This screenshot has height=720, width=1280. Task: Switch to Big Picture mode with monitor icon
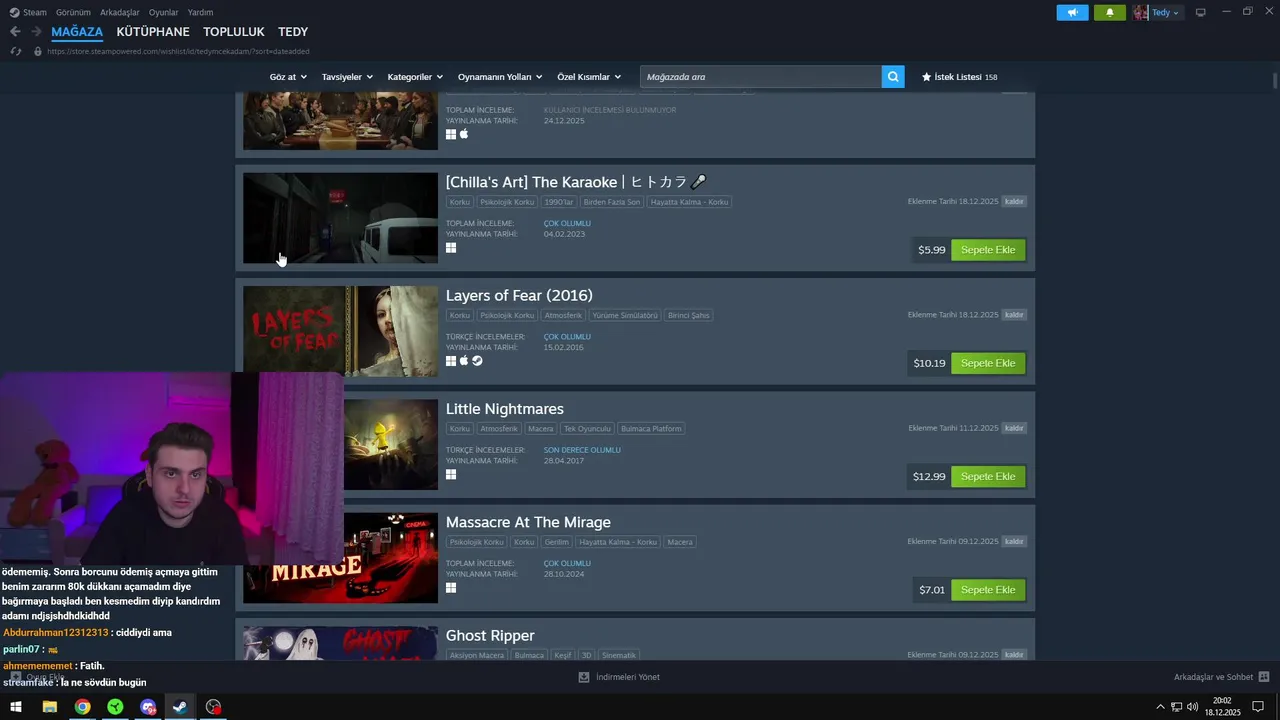[x=1200, y=12]
